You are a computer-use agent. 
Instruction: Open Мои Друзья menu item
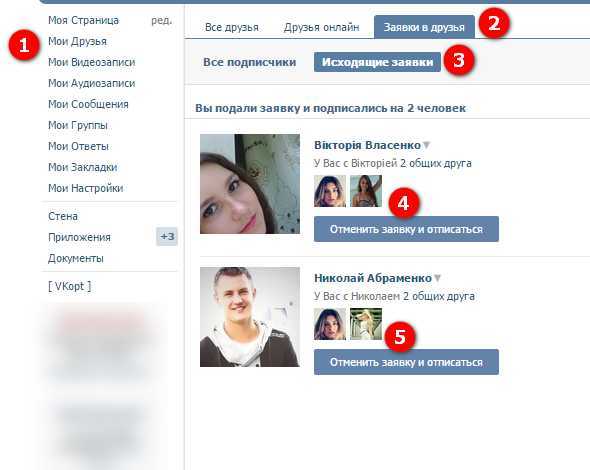(x=78, y=41)
